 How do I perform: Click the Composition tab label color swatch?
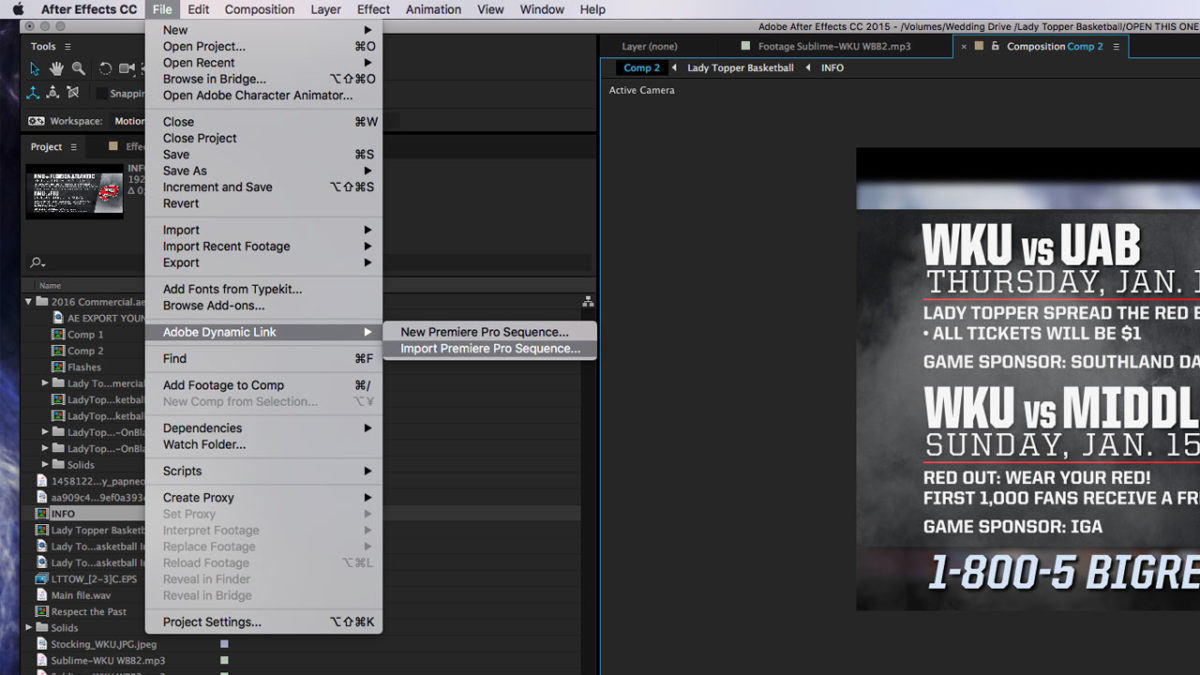pos(980,46)
